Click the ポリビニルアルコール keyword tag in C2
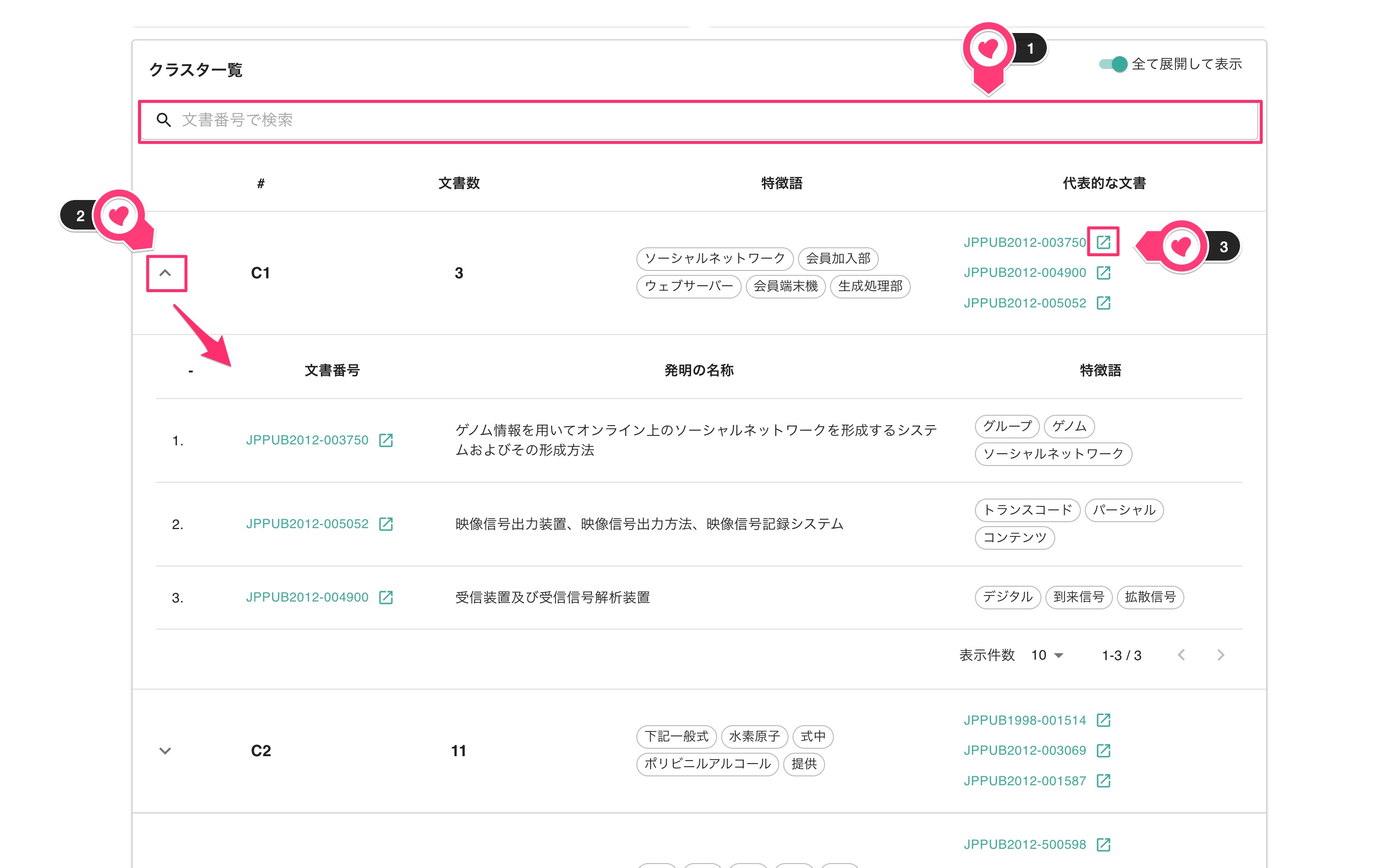 pos(707,764)
